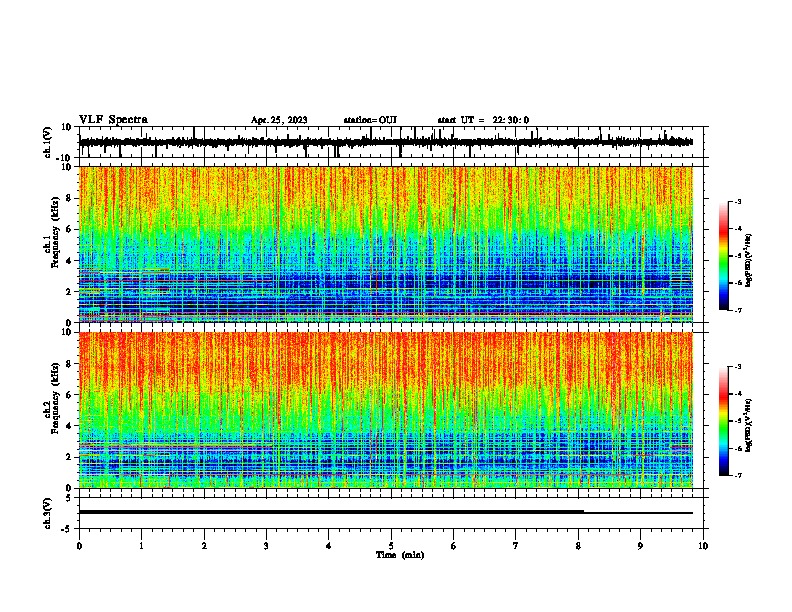Click time axis tick label '1'
Viewport: 792px width, 612px height.
click(141, 546)
